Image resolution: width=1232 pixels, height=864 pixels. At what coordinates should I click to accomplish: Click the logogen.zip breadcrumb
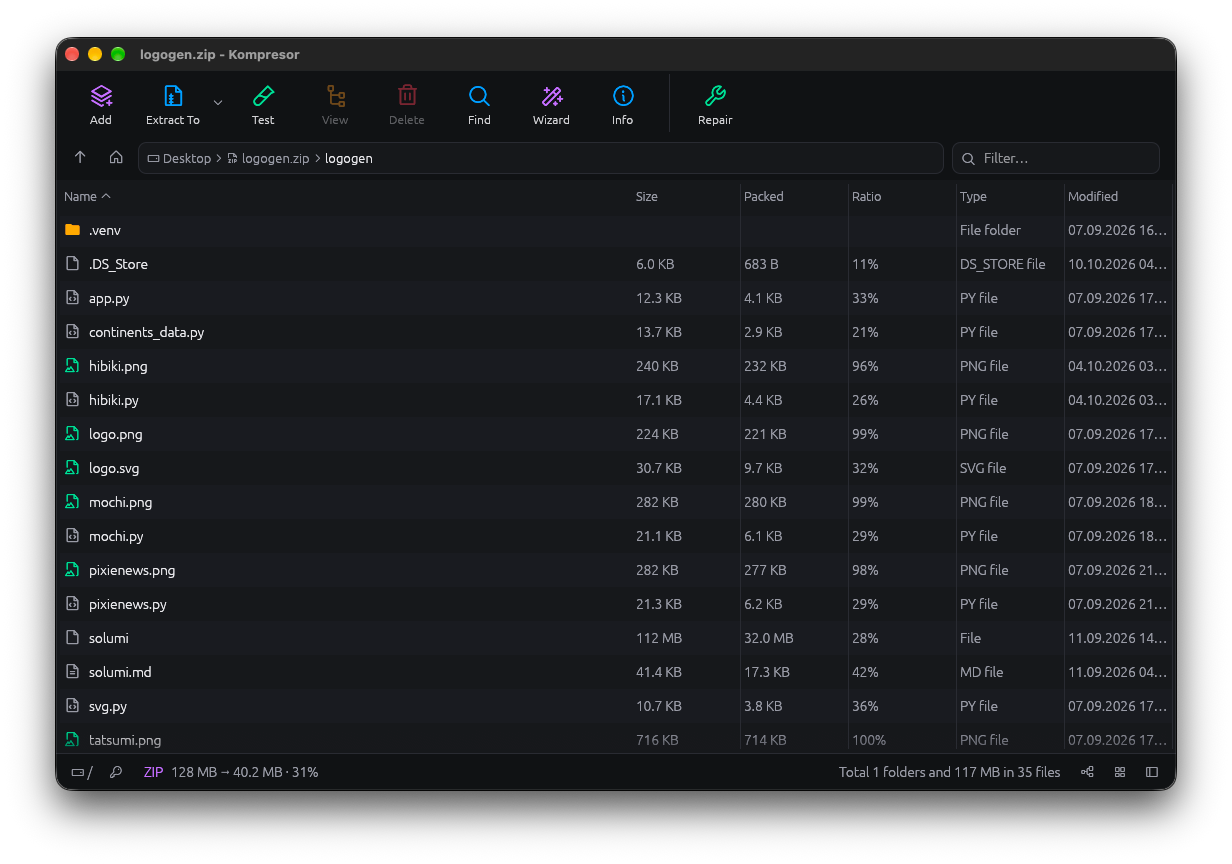click(268, 158)
